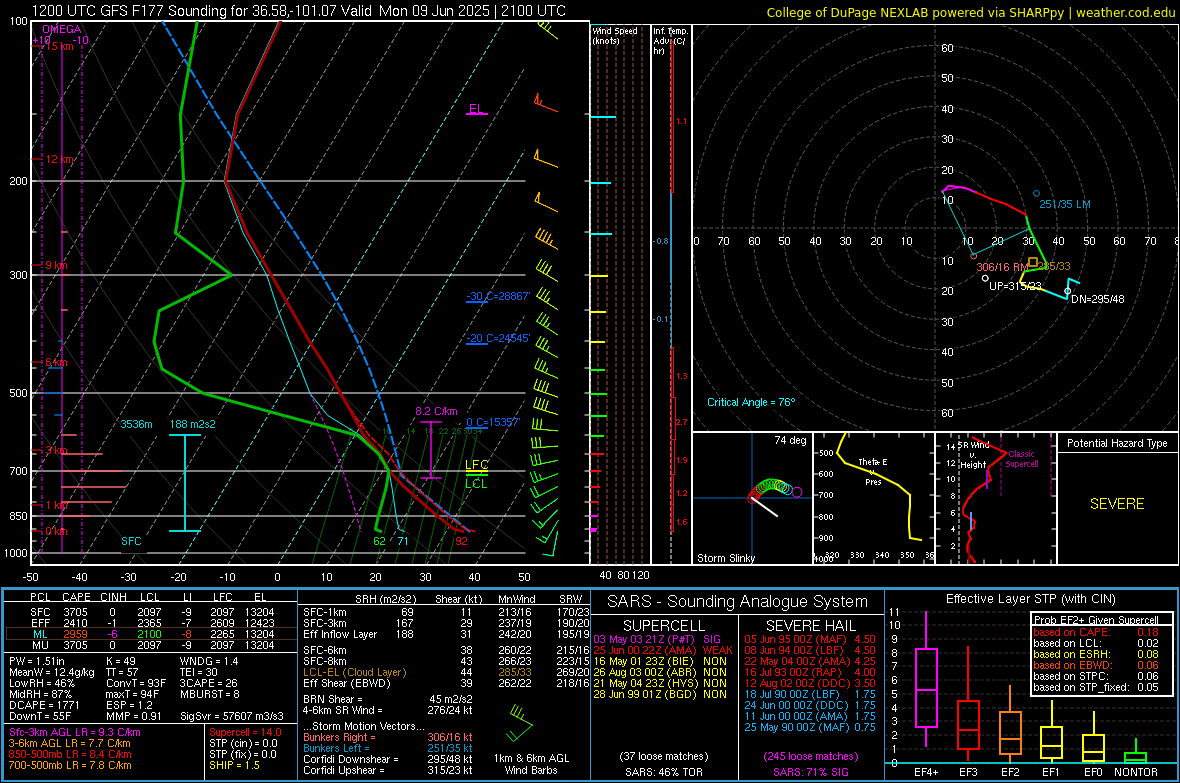Select the 'EFF' parcel row
This screenshot has height=783, width=1180.
tap(151, 623)
